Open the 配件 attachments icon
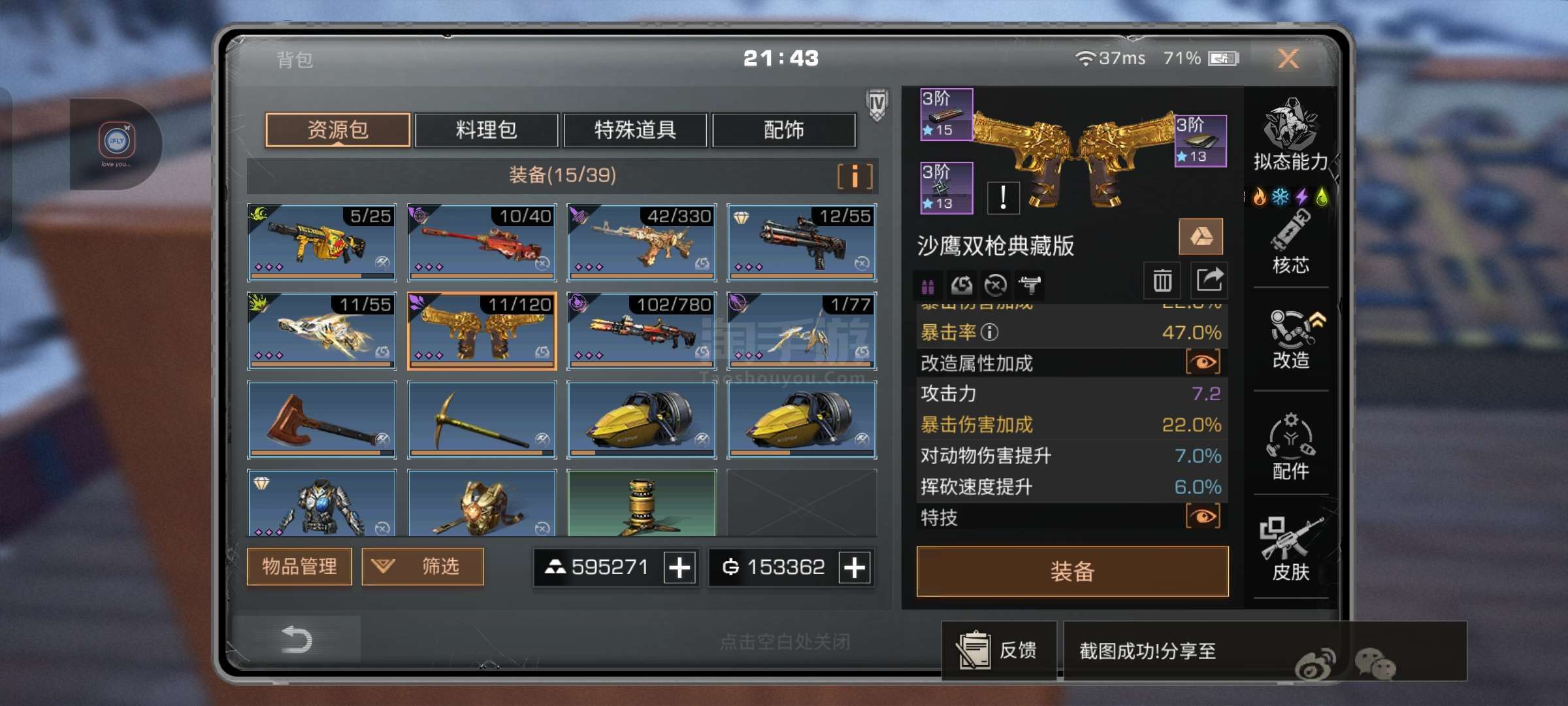This screenshot has height=706, width=1568. (1290, 447)
